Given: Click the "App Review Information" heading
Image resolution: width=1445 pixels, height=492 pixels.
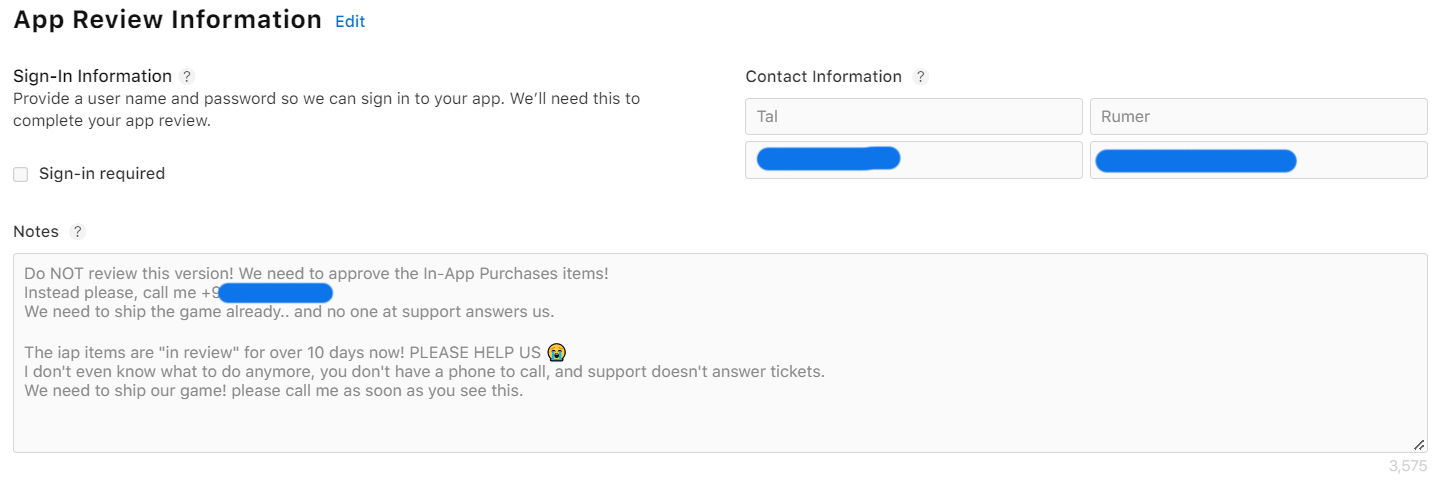Looking at the screenshot, I should coord(167,20).
